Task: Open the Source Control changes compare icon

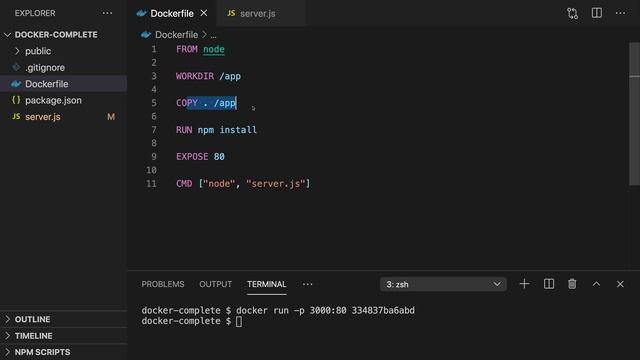Action: pyautogui.click(x=572, y=13)
